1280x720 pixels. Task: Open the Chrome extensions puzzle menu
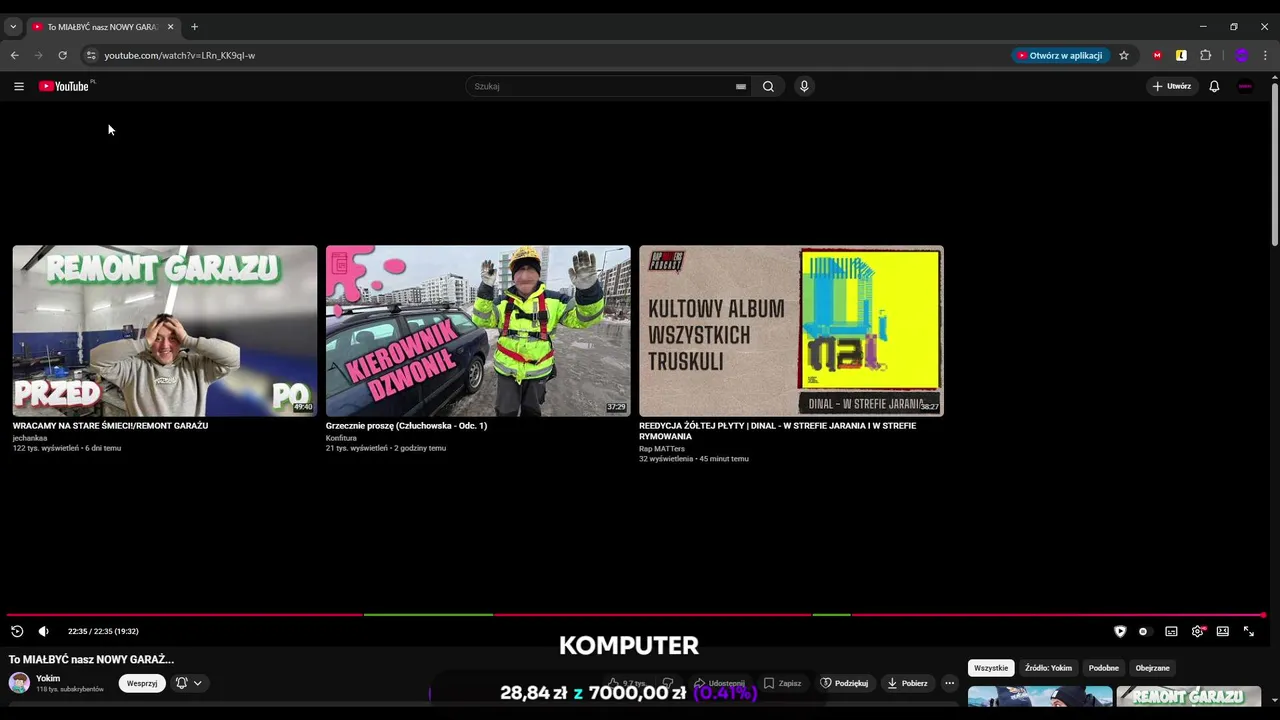[1205, 55]
